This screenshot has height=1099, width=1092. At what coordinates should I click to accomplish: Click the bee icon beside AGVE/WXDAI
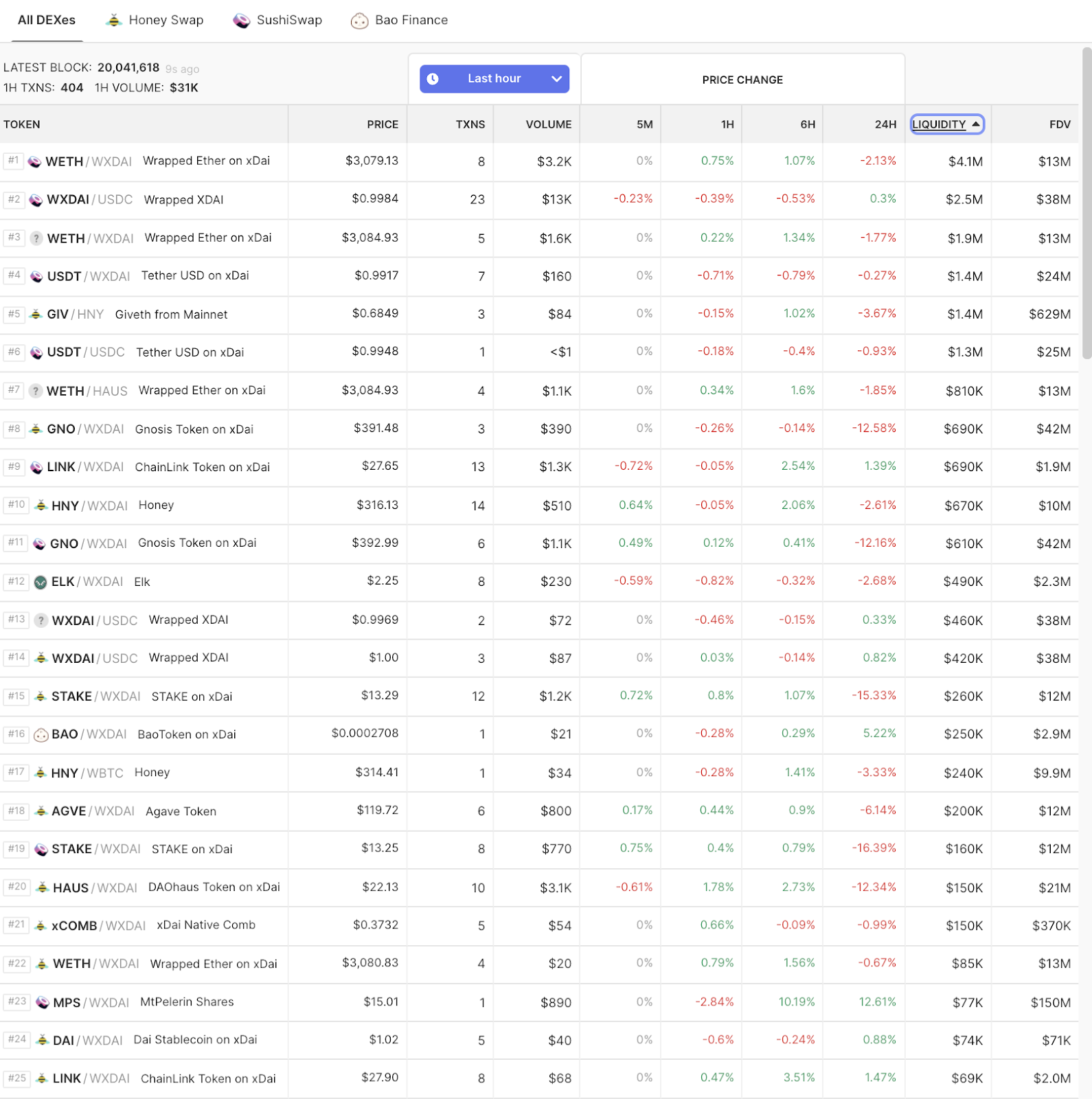coord(41,811)
